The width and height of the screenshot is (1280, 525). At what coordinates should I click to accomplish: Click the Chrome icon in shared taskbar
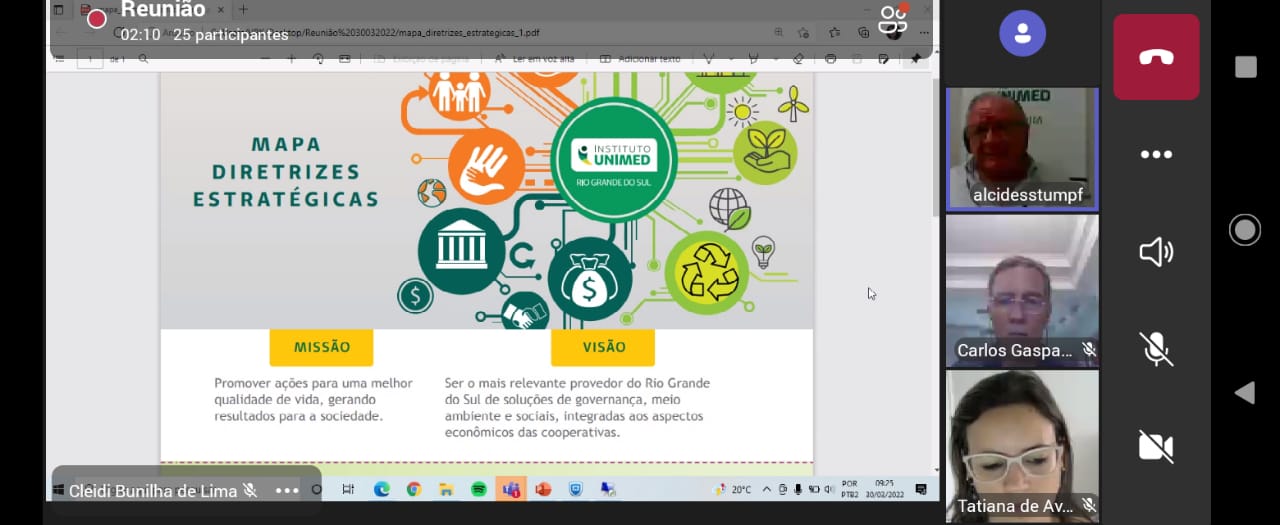click(414, 490)
